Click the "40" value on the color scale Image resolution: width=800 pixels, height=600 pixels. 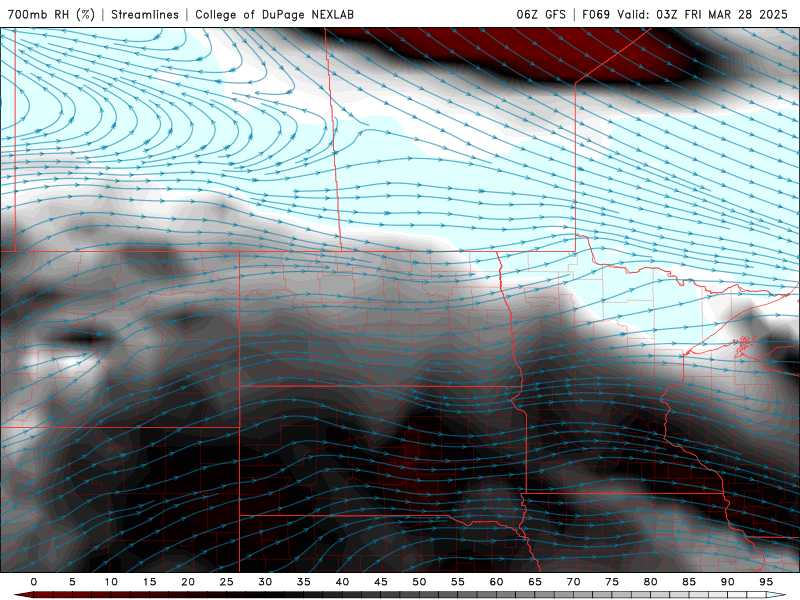pos(342,582)
